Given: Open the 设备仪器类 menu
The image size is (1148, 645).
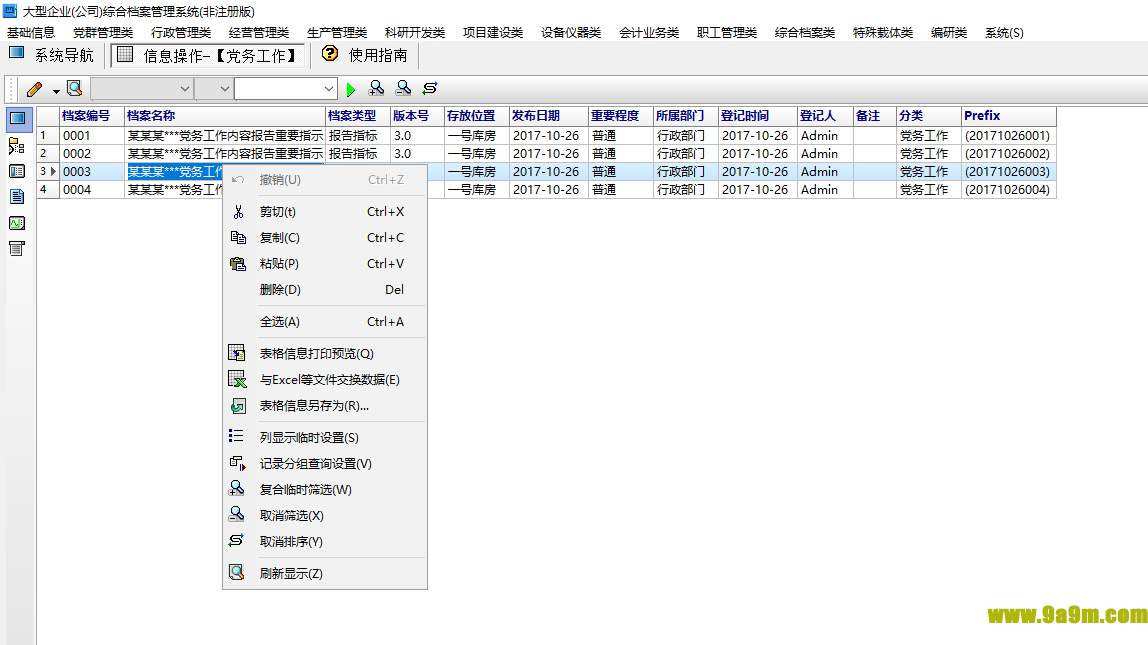Looking at the screenshot, I should click(x=571, y=33).
